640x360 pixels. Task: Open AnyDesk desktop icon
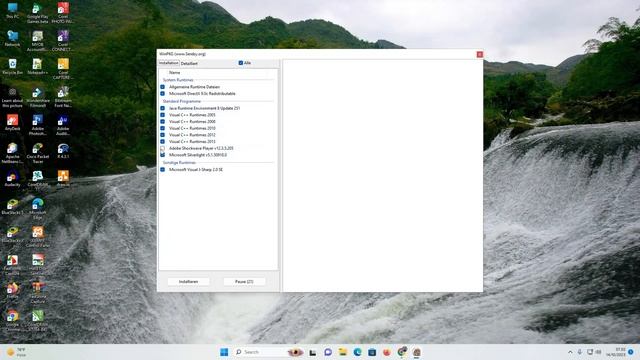click(x=12, y=122)
